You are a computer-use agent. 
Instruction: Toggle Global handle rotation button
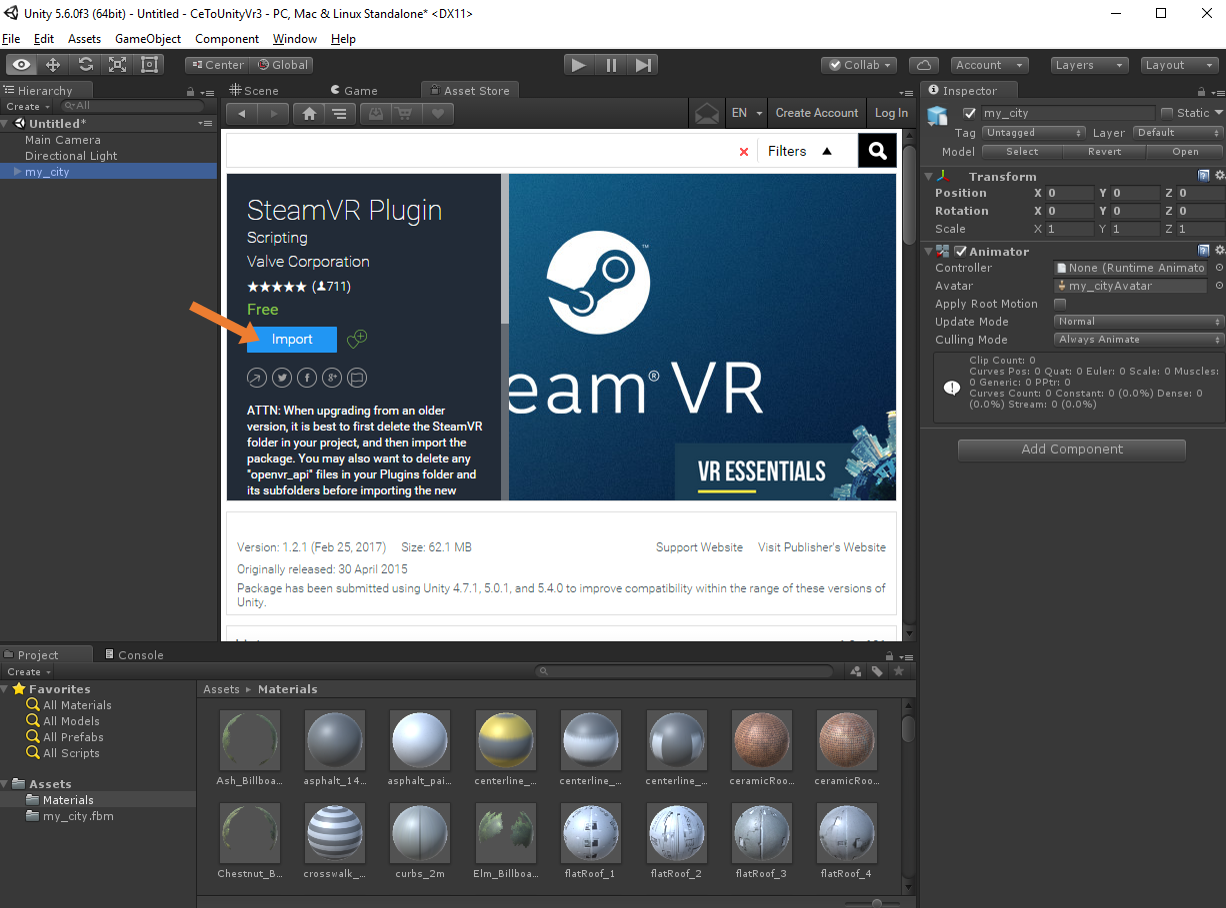tap(282, 65)
